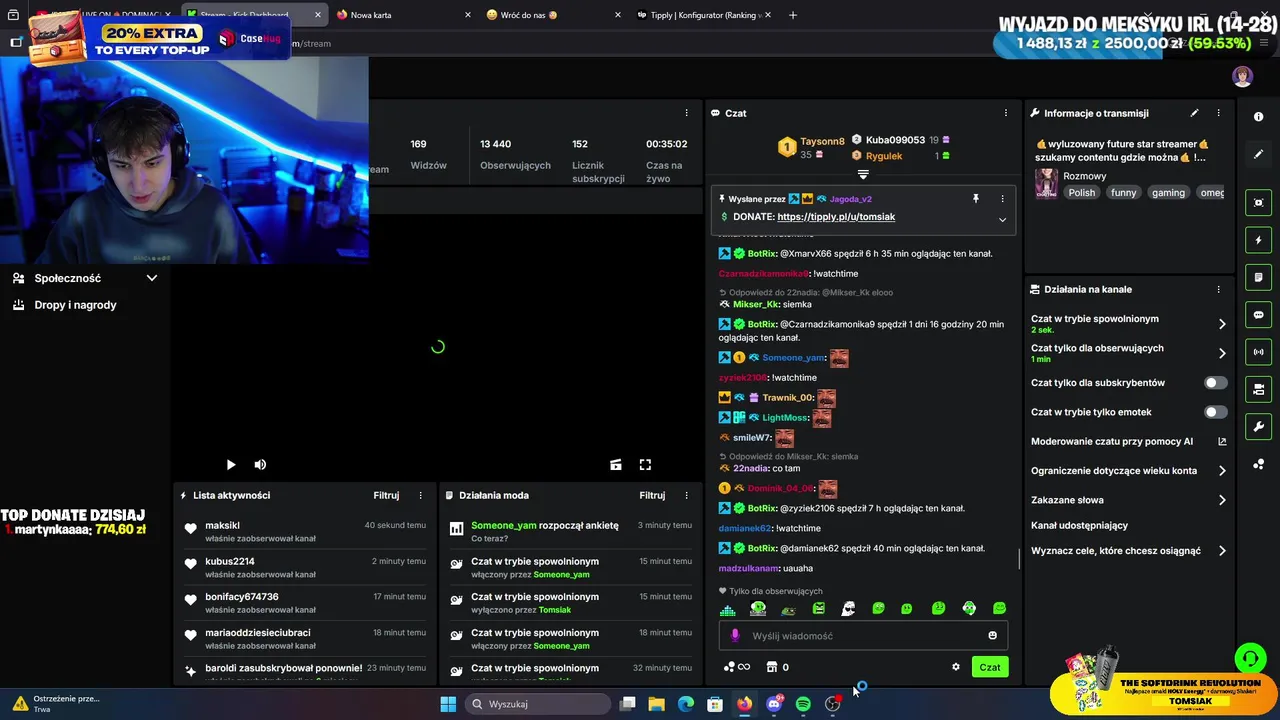Screen dimensions: 1280x720
Task: Select the chat bubble icon in right sidebar
Action: point(1258,314)
